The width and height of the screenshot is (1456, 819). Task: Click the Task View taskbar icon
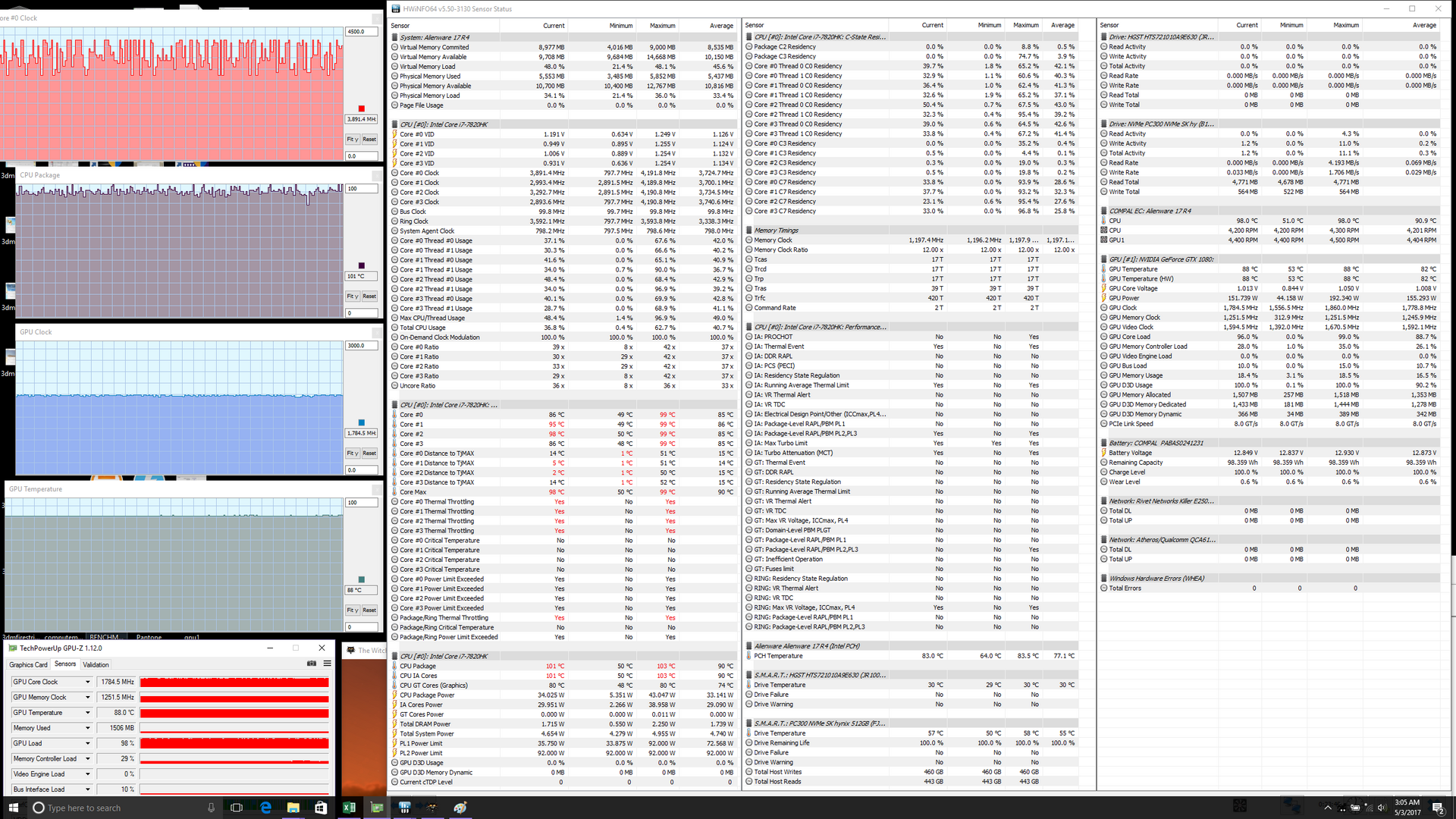click(x=237, y=808)
